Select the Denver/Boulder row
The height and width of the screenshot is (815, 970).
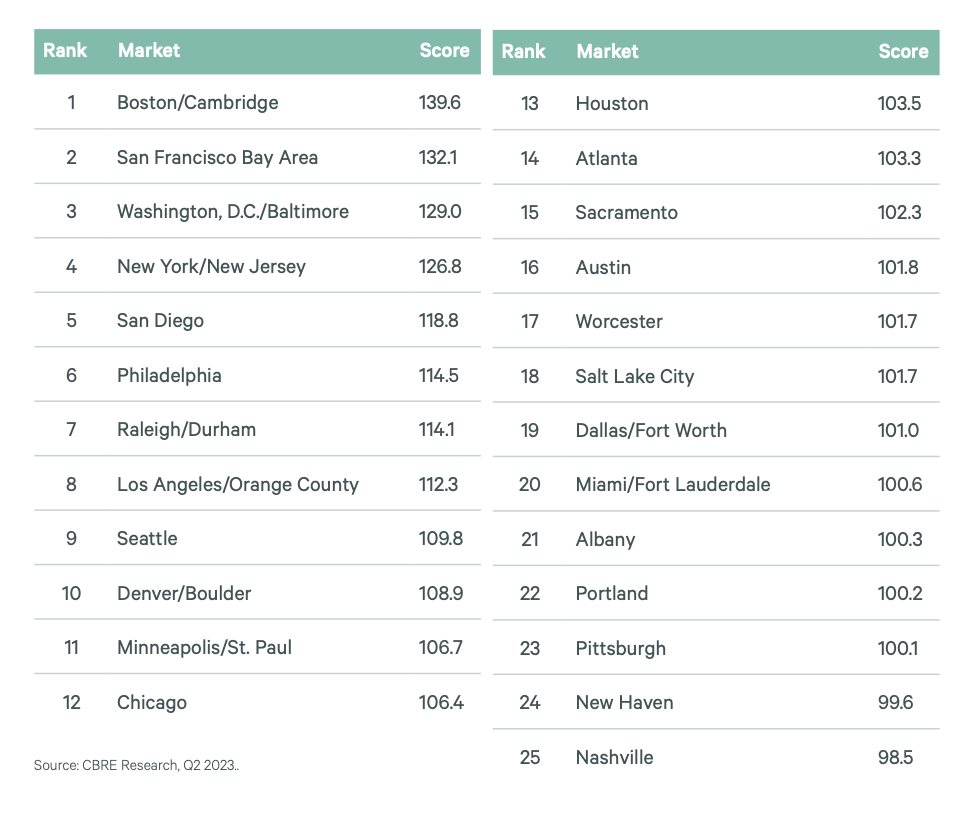(257, 593)
